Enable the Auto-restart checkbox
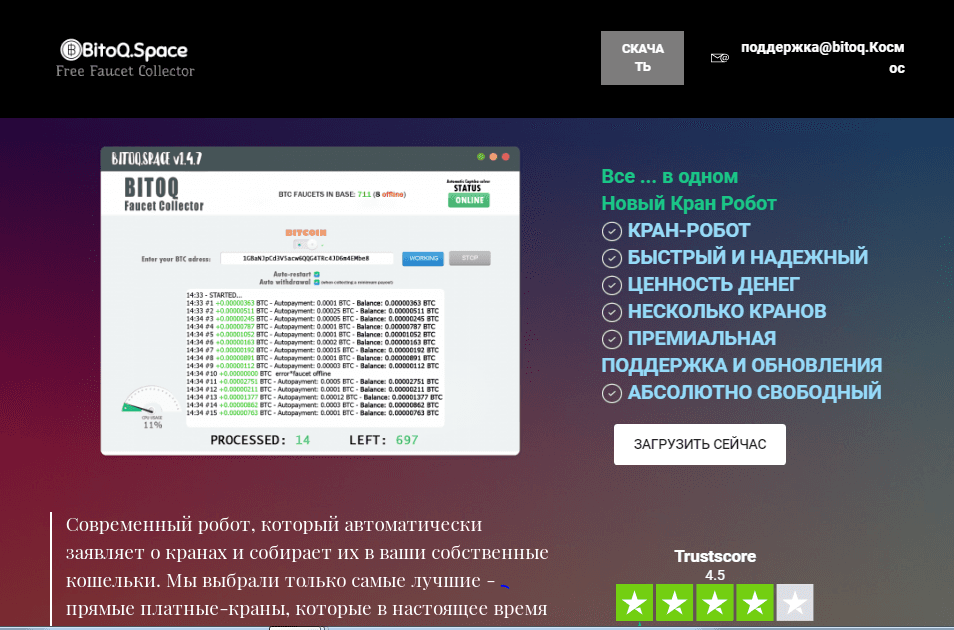 pos(316,274)
